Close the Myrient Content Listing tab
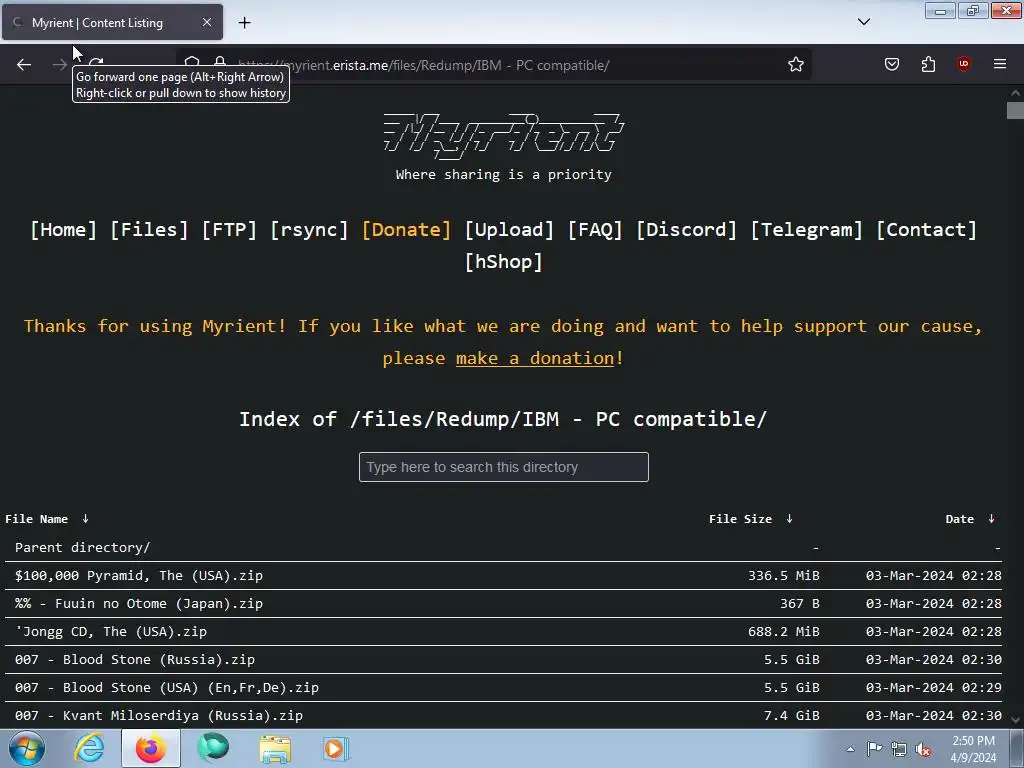The width and height of the screenshot is (1024, 768). 206,22
